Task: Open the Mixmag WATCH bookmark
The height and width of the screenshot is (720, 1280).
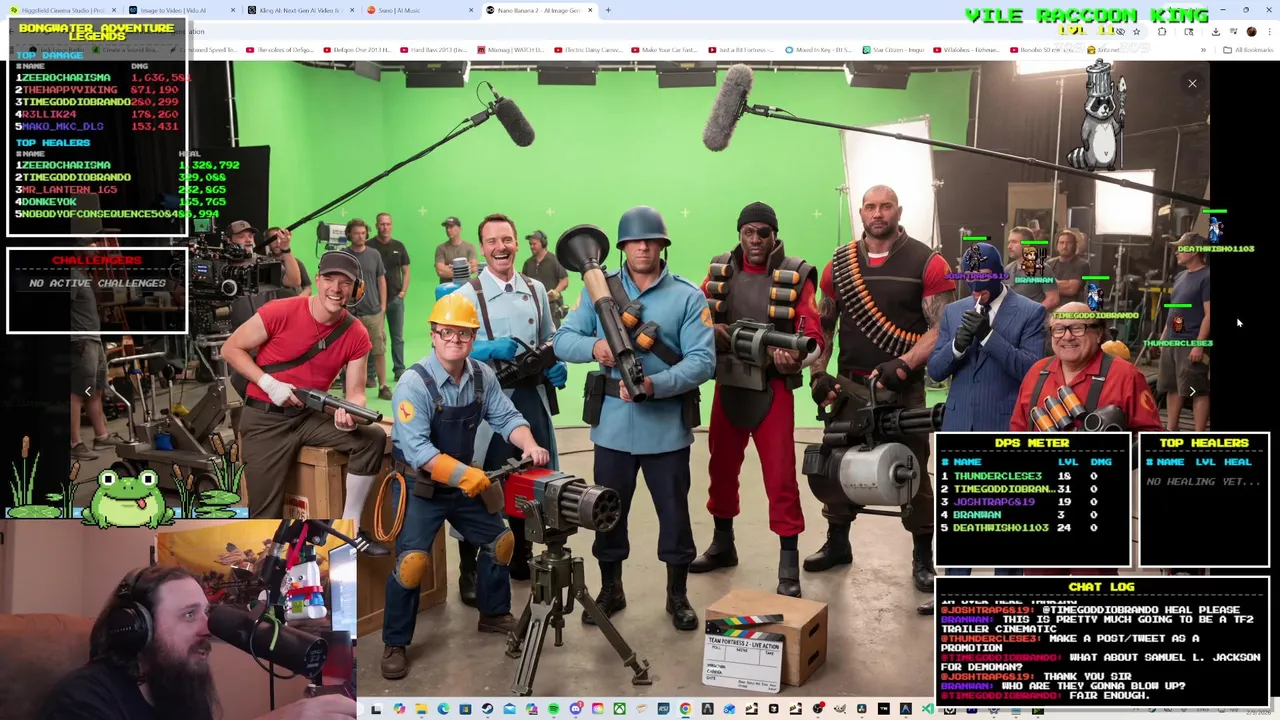Action: (510, 49)
